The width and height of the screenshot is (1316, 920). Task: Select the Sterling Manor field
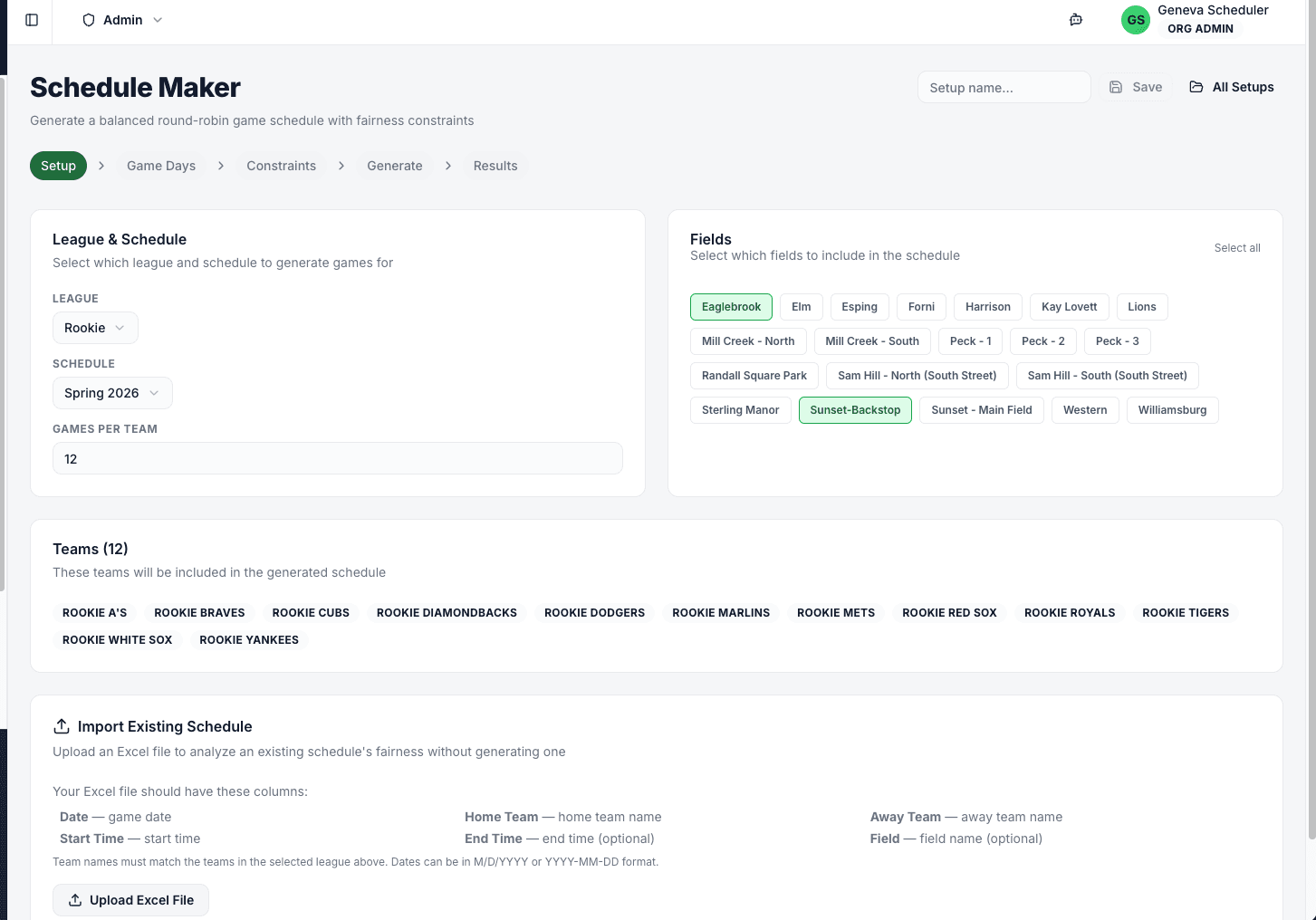click(741, 410)
